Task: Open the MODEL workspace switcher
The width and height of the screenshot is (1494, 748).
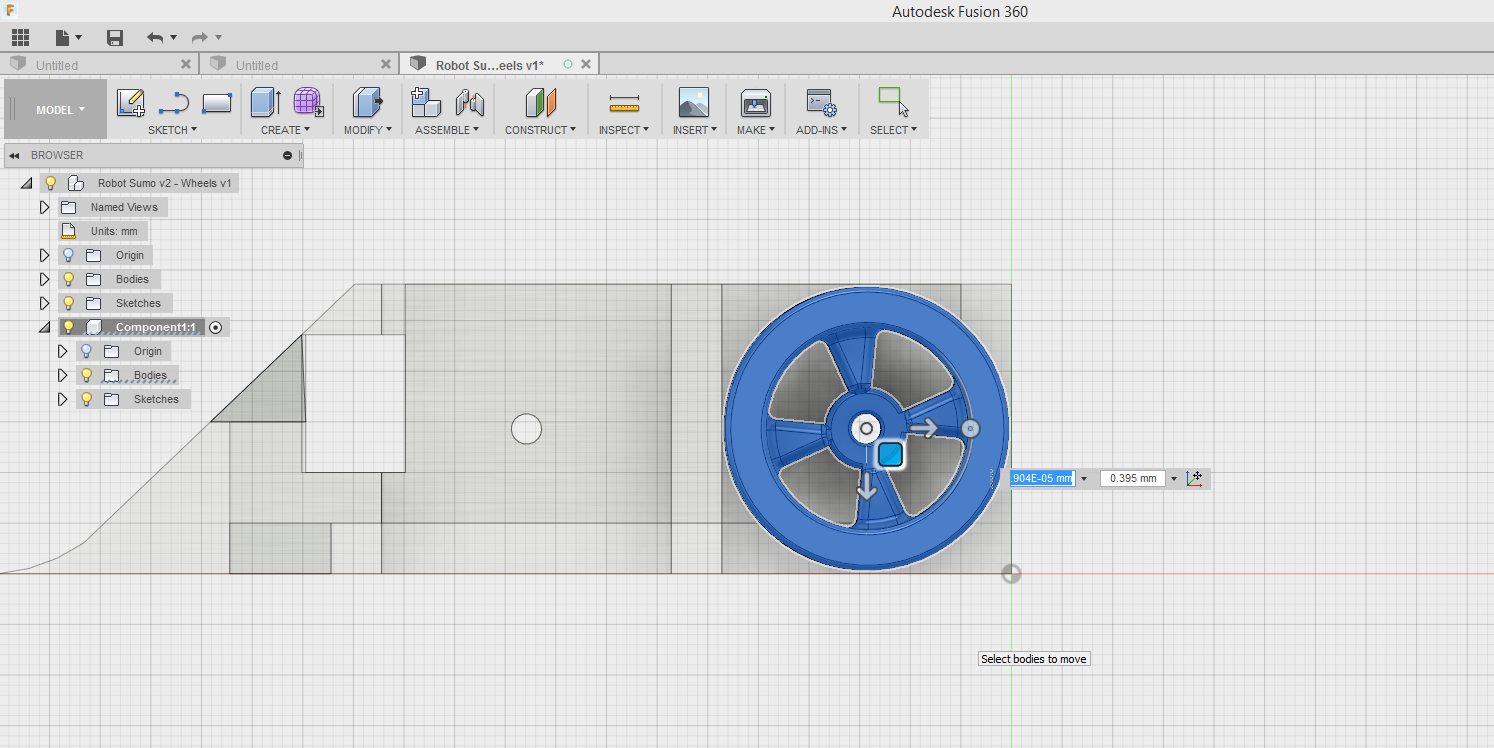Action: pyautogui.click(x=57, y=109)
